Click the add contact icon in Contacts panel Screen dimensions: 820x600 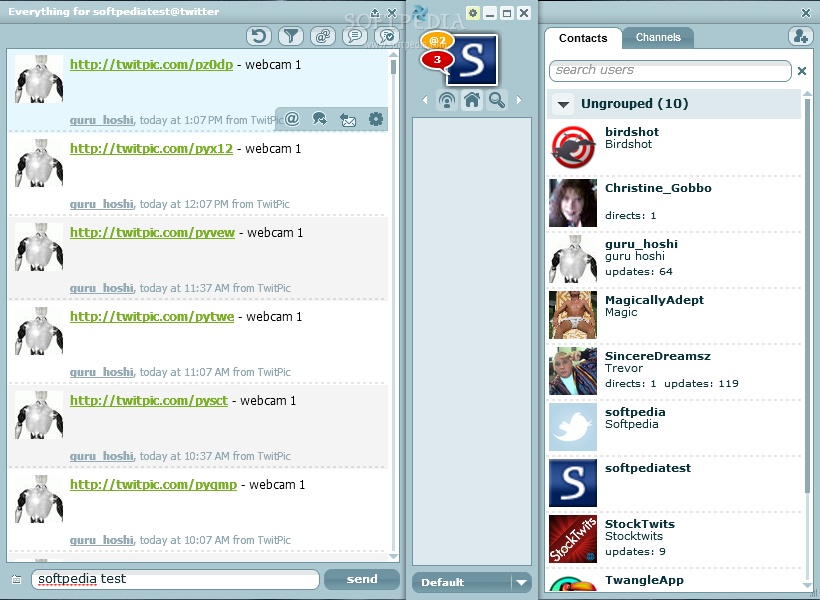(800, 36)
